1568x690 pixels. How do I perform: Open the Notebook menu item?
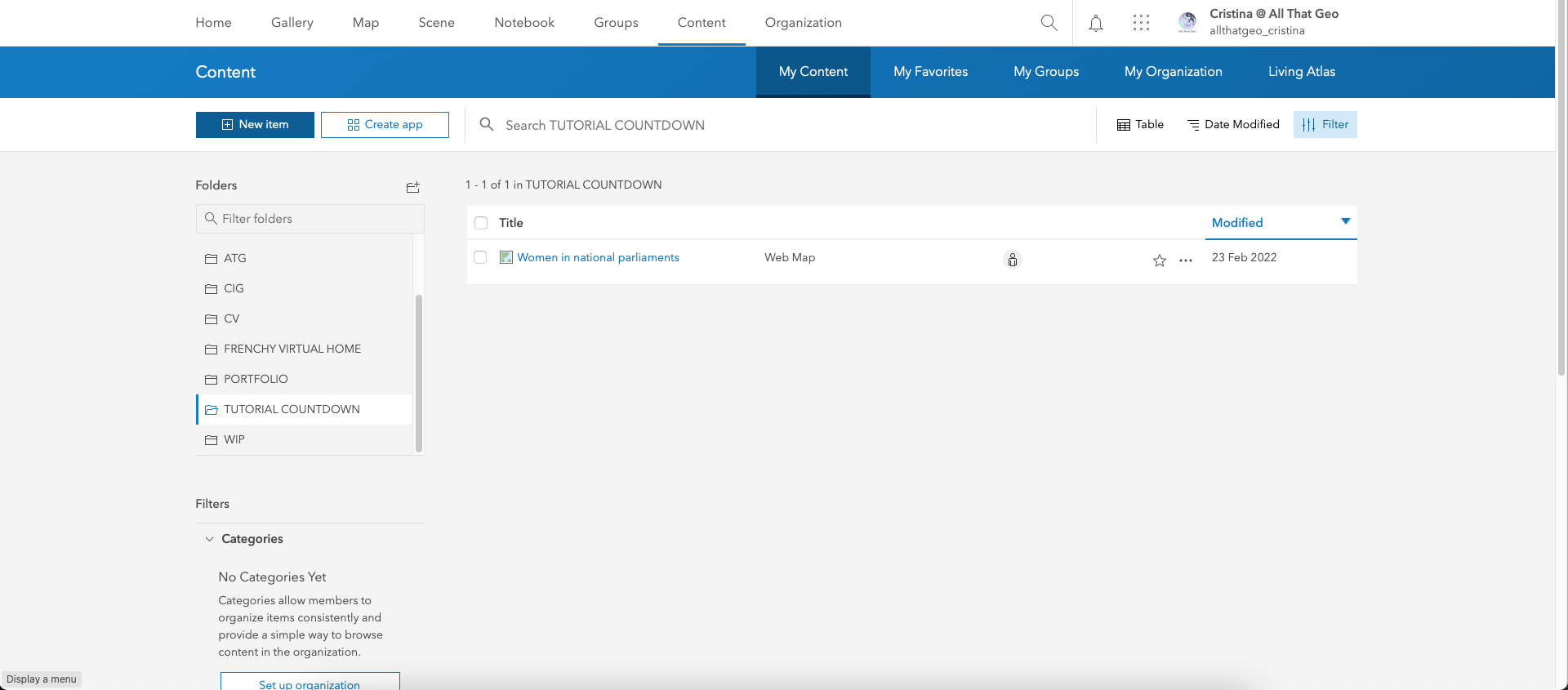[x=524, y=23]
